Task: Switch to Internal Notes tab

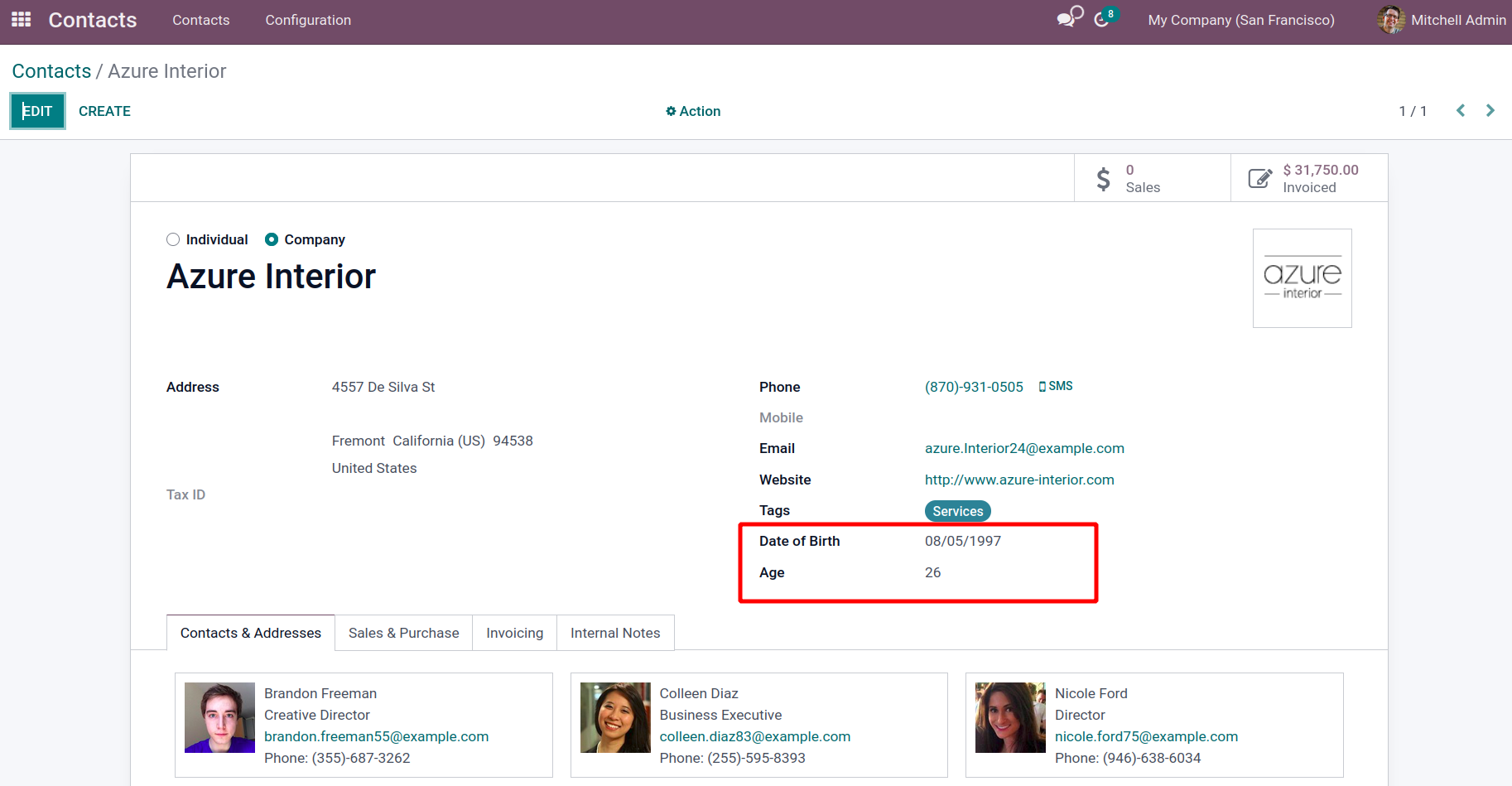Action: click(x=615, y=633)
